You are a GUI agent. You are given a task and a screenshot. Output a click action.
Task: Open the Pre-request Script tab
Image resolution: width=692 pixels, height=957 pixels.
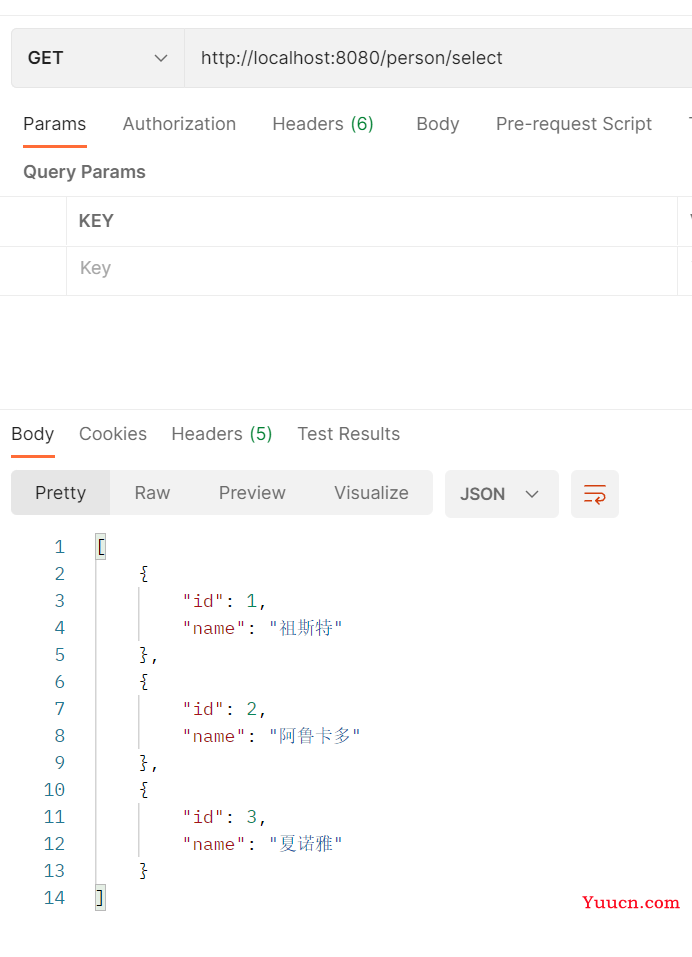pos(574,124)
